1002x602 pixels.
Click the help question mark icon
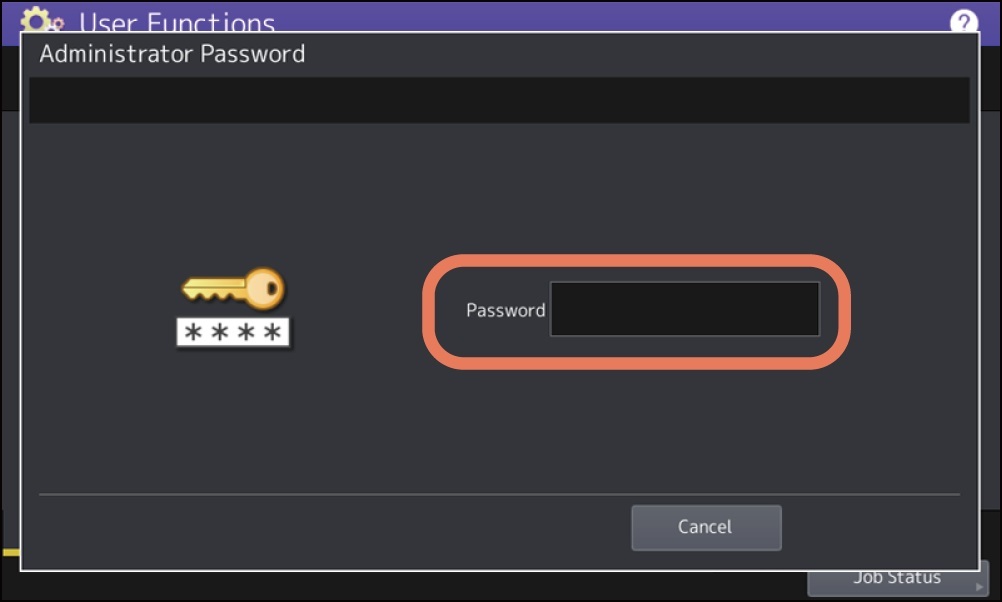click(963, 22)
